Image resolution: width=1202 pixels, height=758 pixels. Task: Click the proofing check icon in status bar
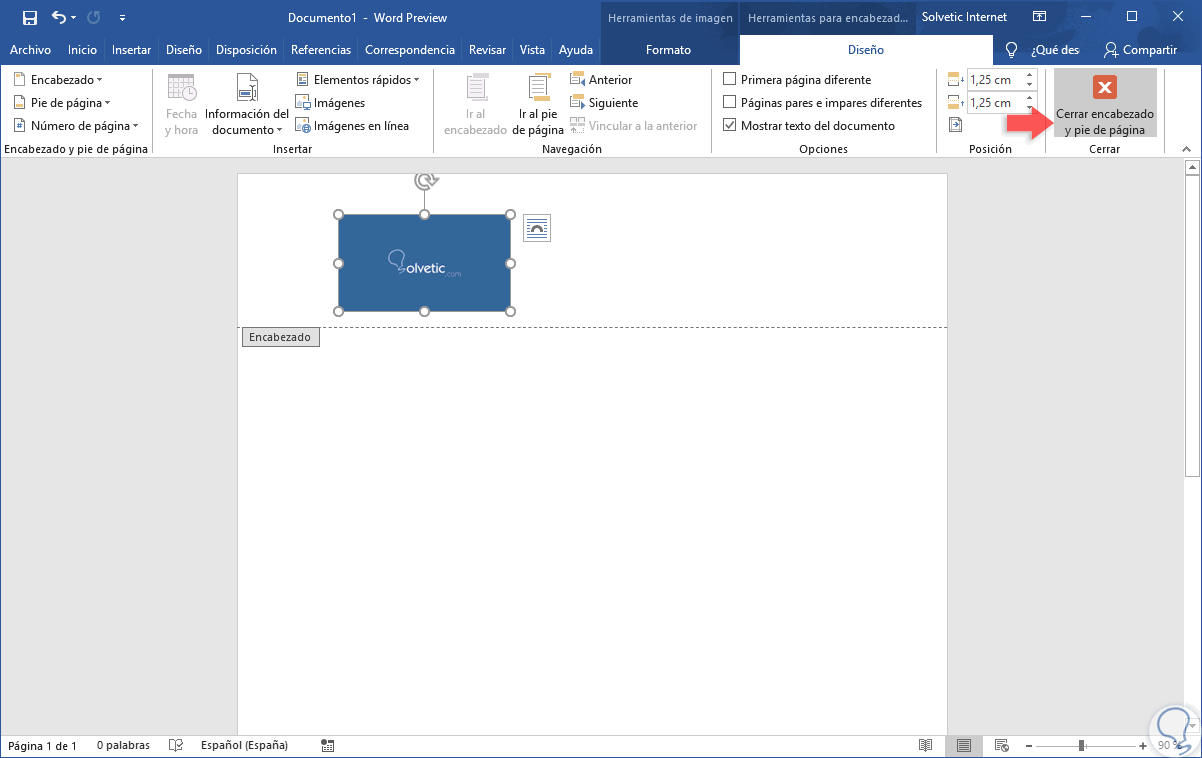[x=176, y=746]
